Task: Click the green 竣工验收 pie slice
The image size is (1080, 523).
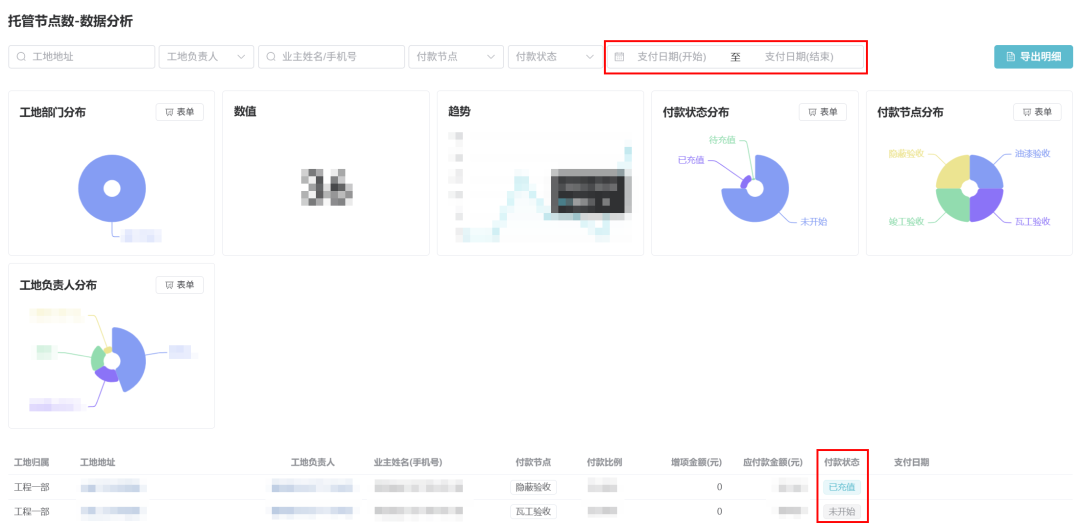Action: coord(953,204)
